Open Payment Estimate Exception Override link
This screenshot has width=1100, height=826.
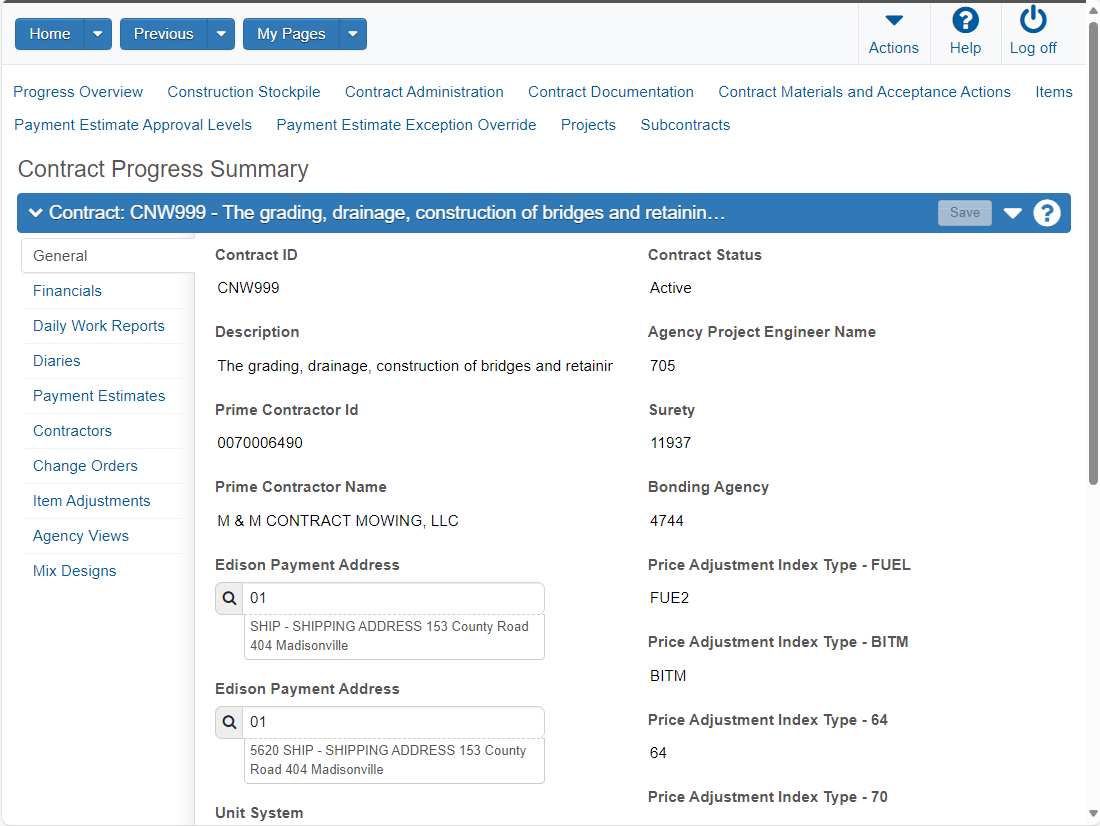coord(406,125)
